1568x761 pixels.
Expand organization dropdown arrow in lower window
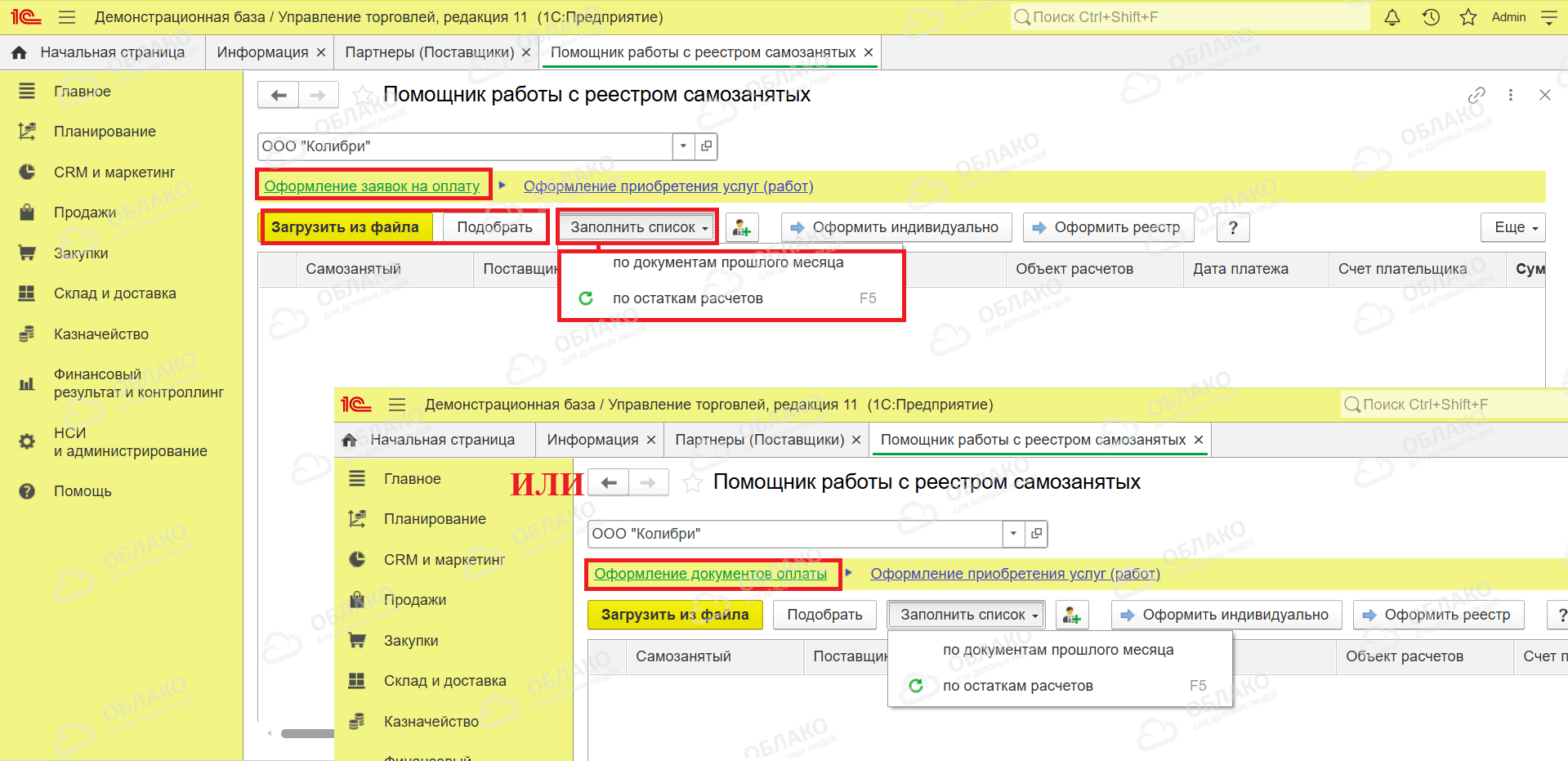pos(1013,534)
